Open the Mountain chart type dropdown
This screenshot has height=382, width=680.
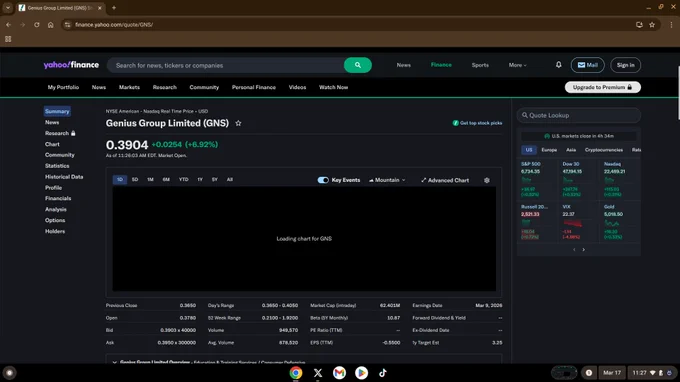click(x=387, y=180)
